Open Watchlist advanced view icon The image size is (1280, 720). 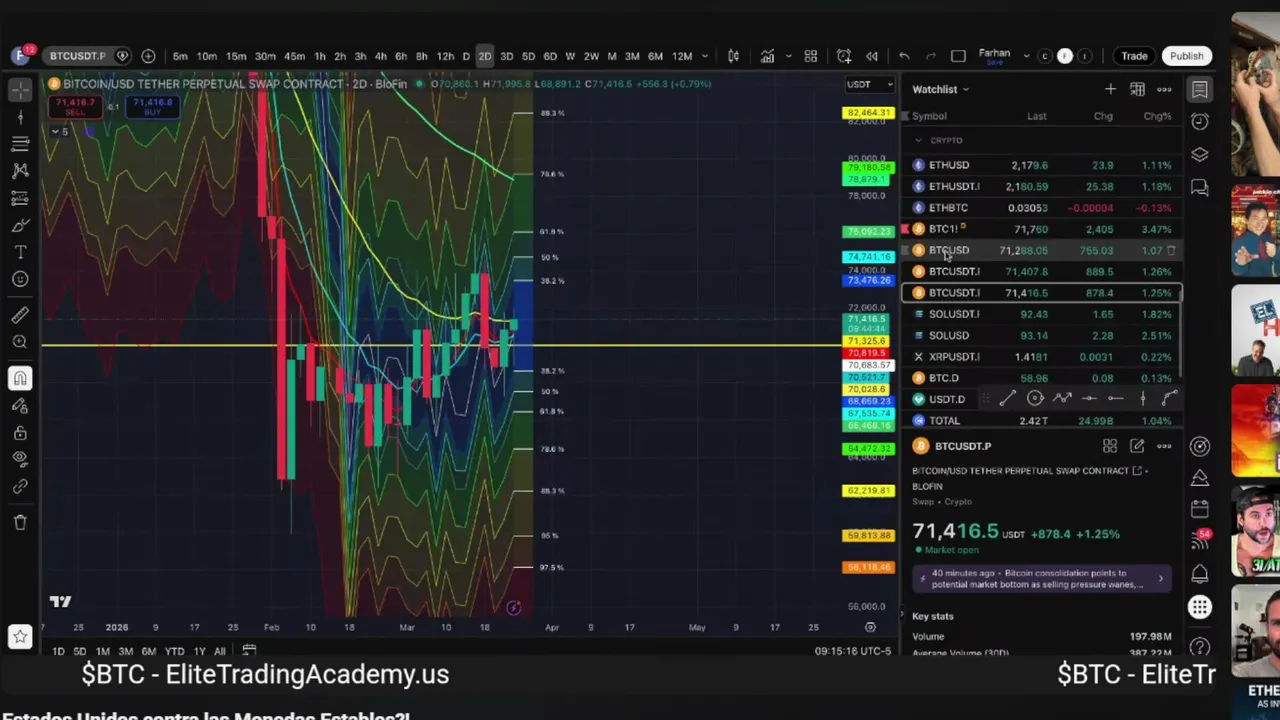pos(1137,89)
